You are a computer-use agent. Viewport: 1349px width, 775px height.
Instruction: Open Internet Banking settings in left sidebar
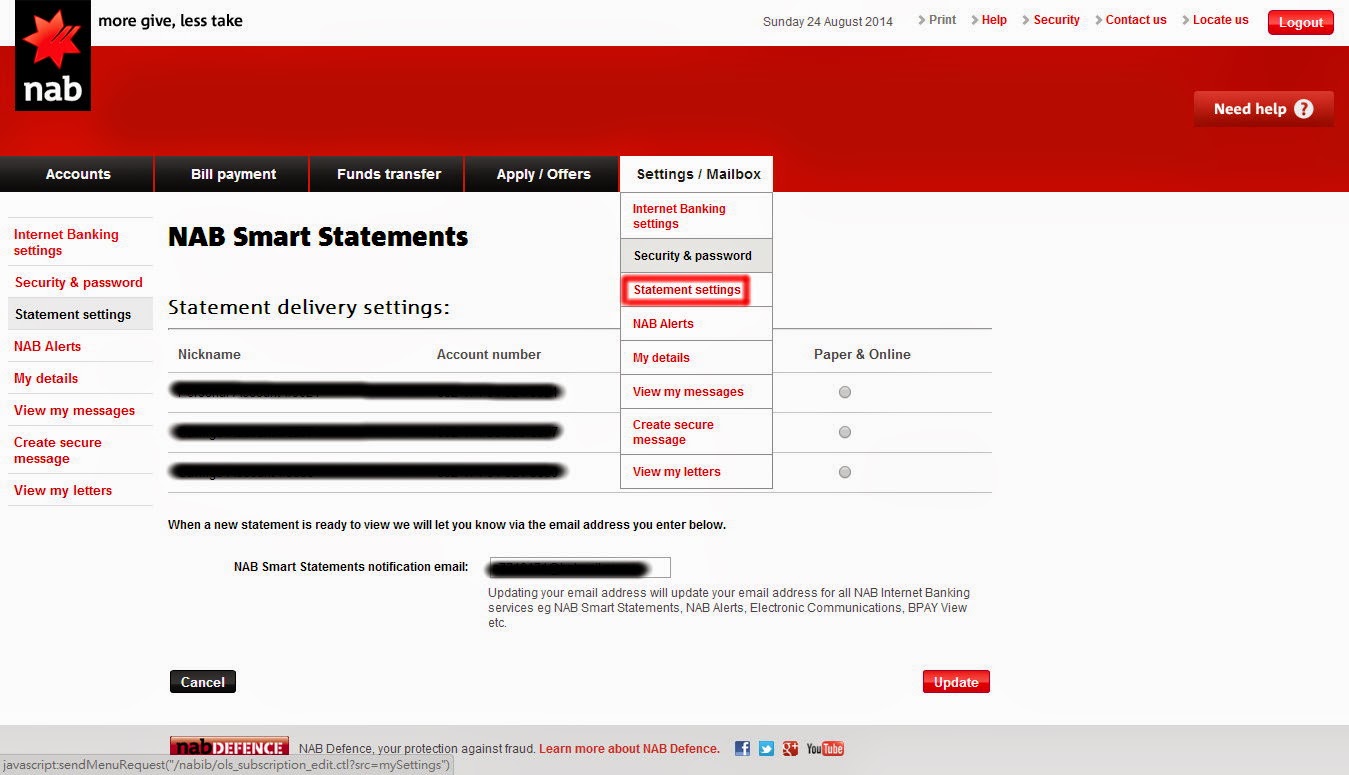(x=80, y=242)
